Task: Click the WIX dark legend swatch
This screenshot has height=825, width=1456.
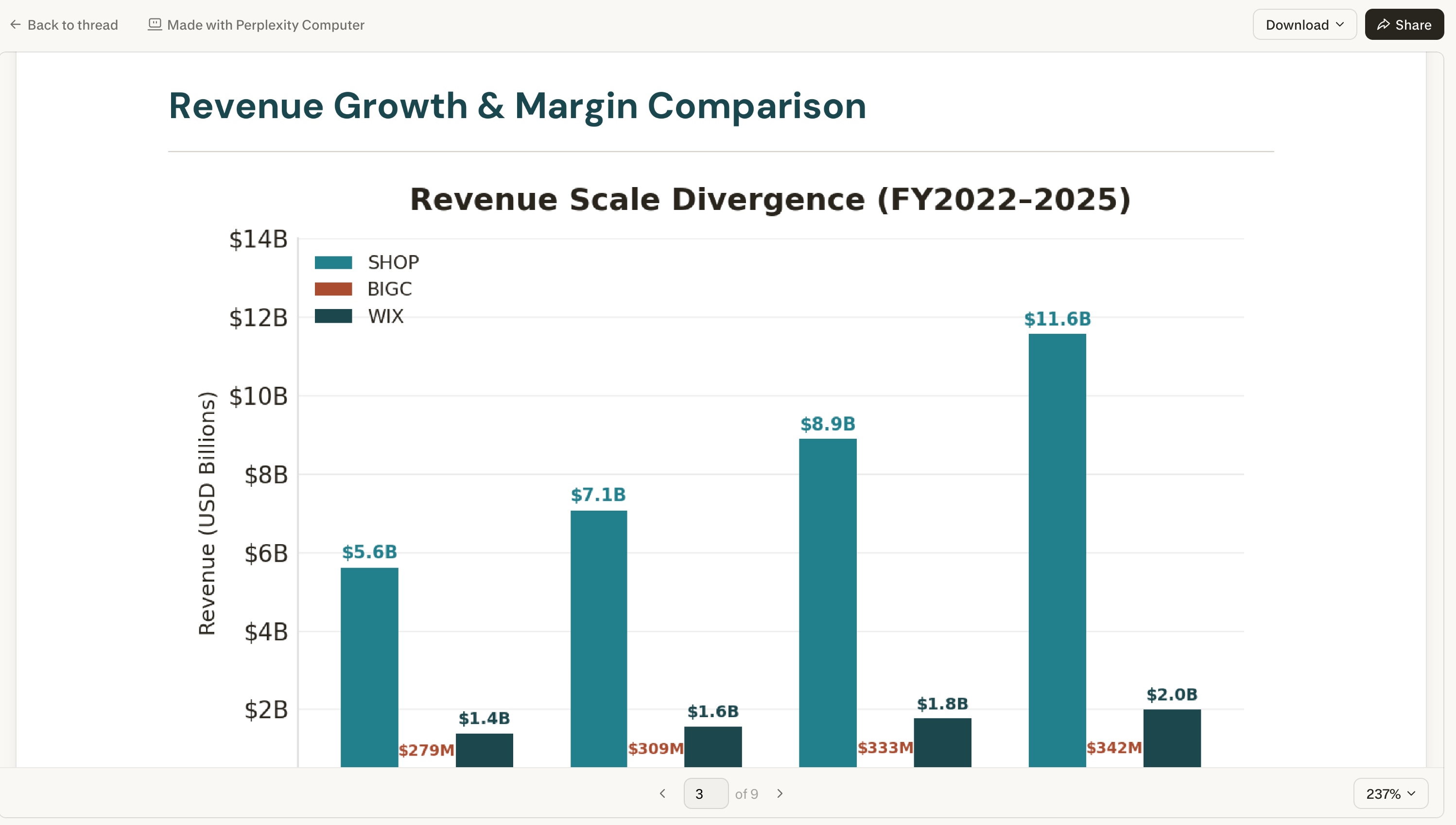Action: [x=333, y=316]
